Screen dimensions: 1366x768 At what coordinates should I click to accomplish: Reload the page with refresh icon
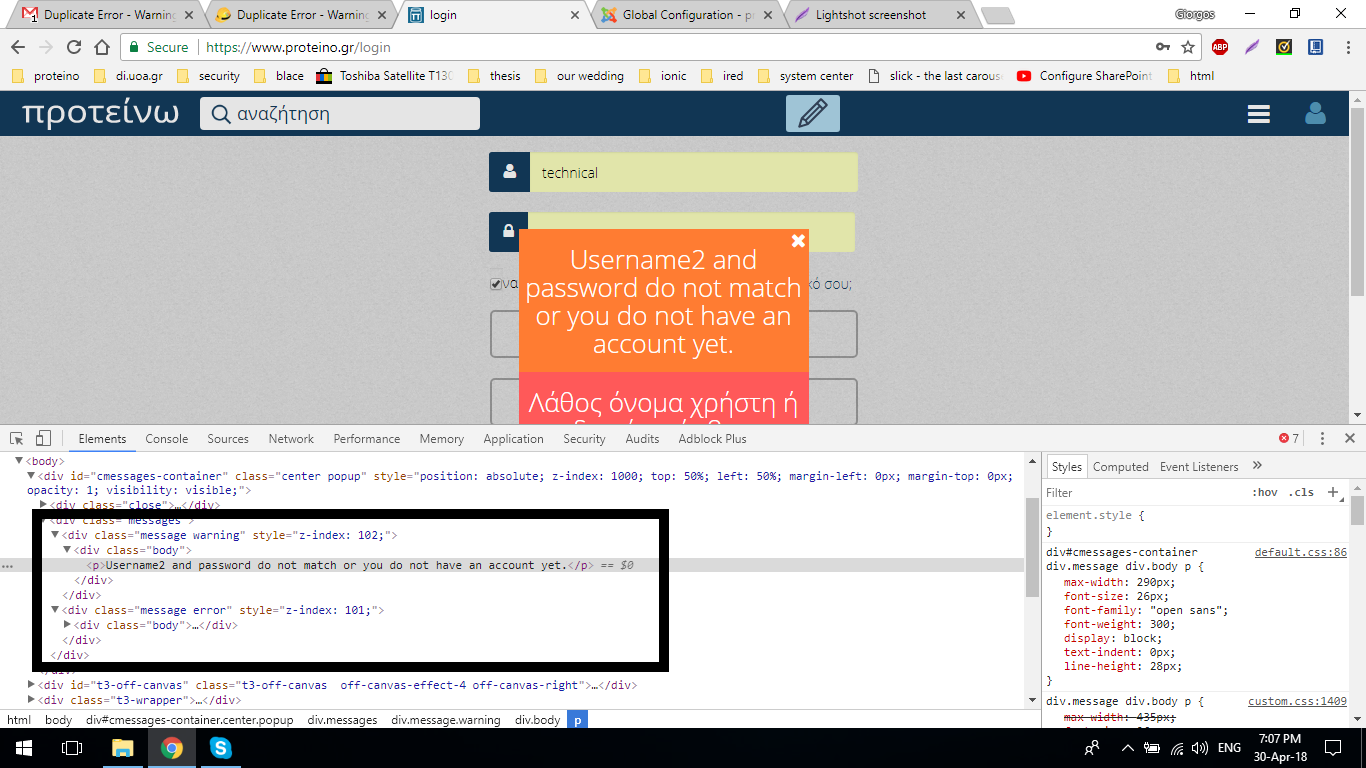[x=74, y=47]
